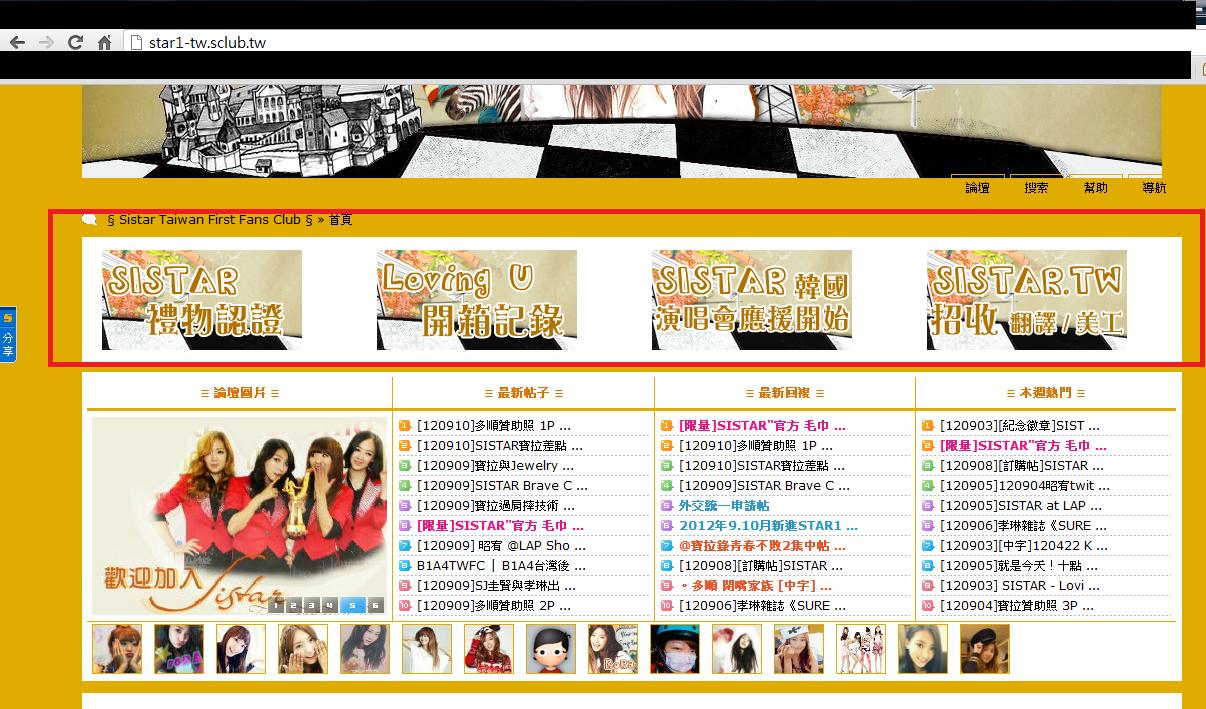Click rank 5 icon beside 外交統一申請帖
This screenshot has width=1206, height=709.
pyautogui.click(x=666, y=506)
